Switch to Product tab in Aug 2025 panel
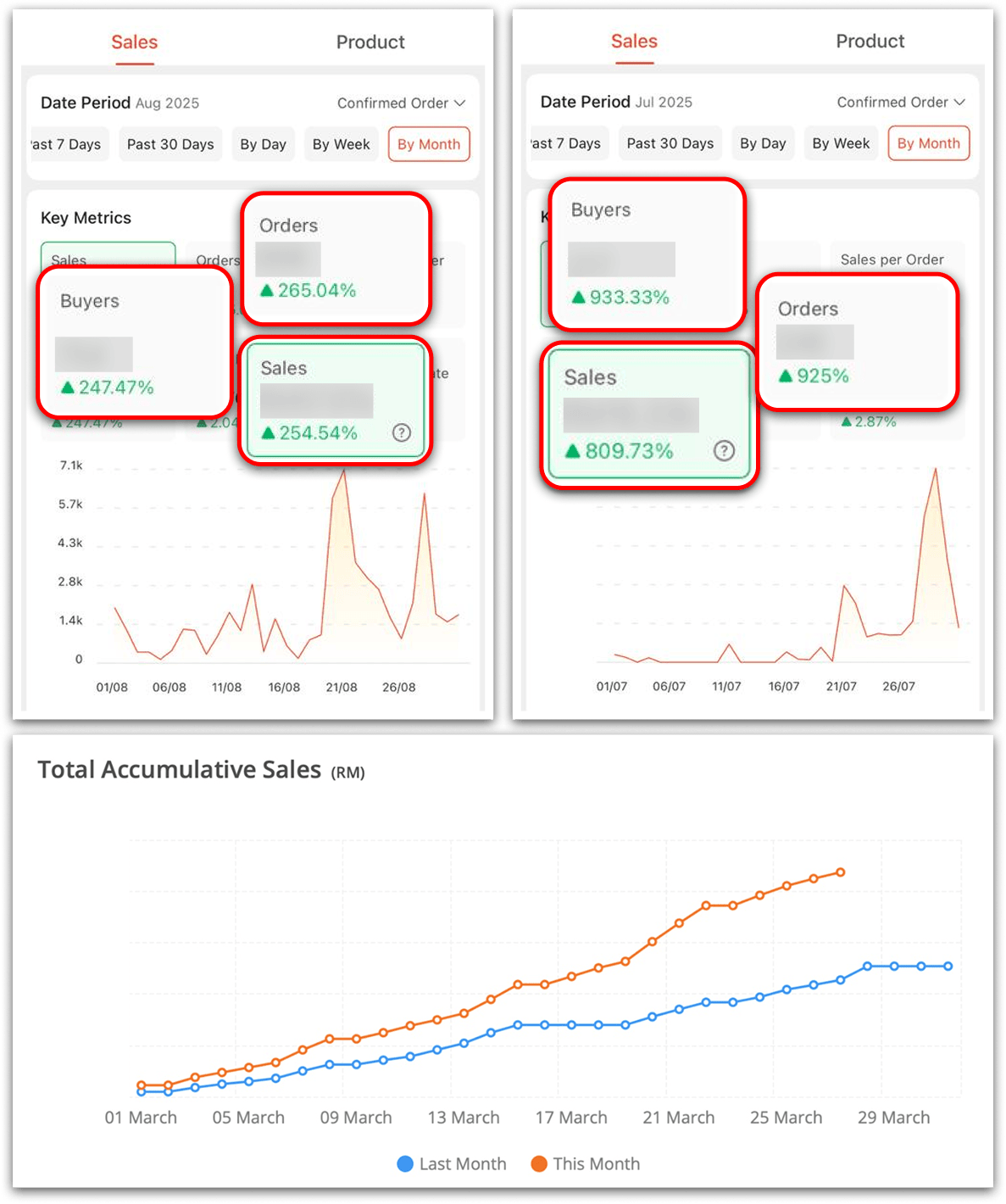Image resolution: width=1006 pixels, height=1204 pixels. (x=370, y=42)
